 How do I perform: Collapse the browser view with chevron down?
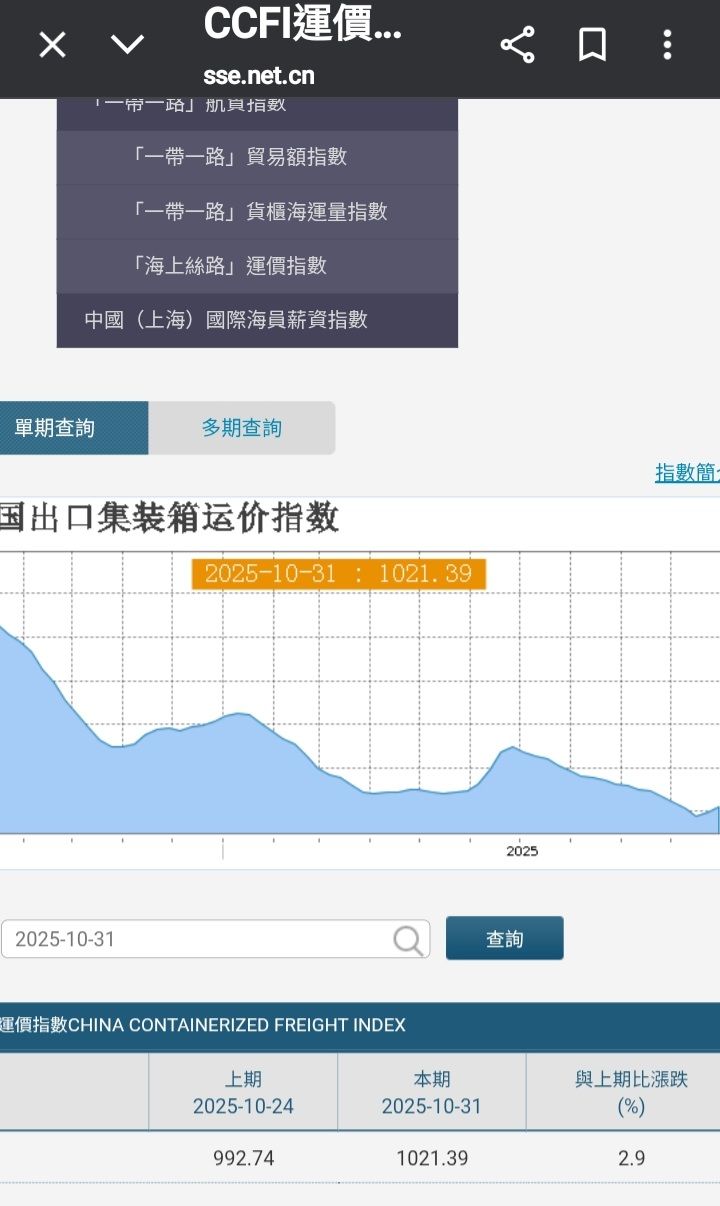coord(127,45)
